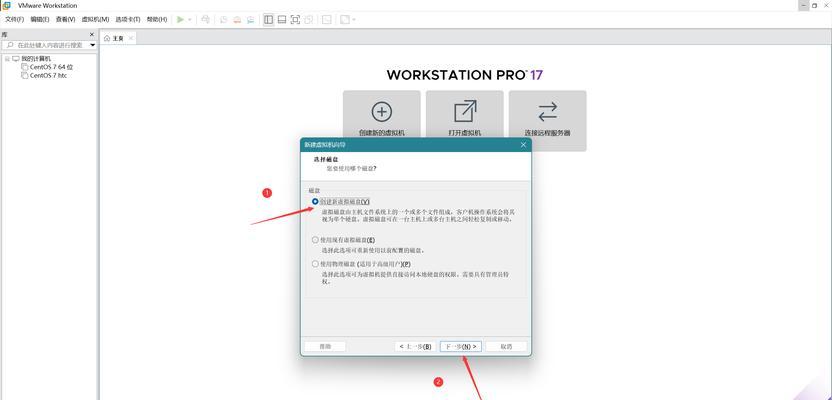
Task: Click the VMware Workstation title bar icon
Action: [x=7, y=5]
